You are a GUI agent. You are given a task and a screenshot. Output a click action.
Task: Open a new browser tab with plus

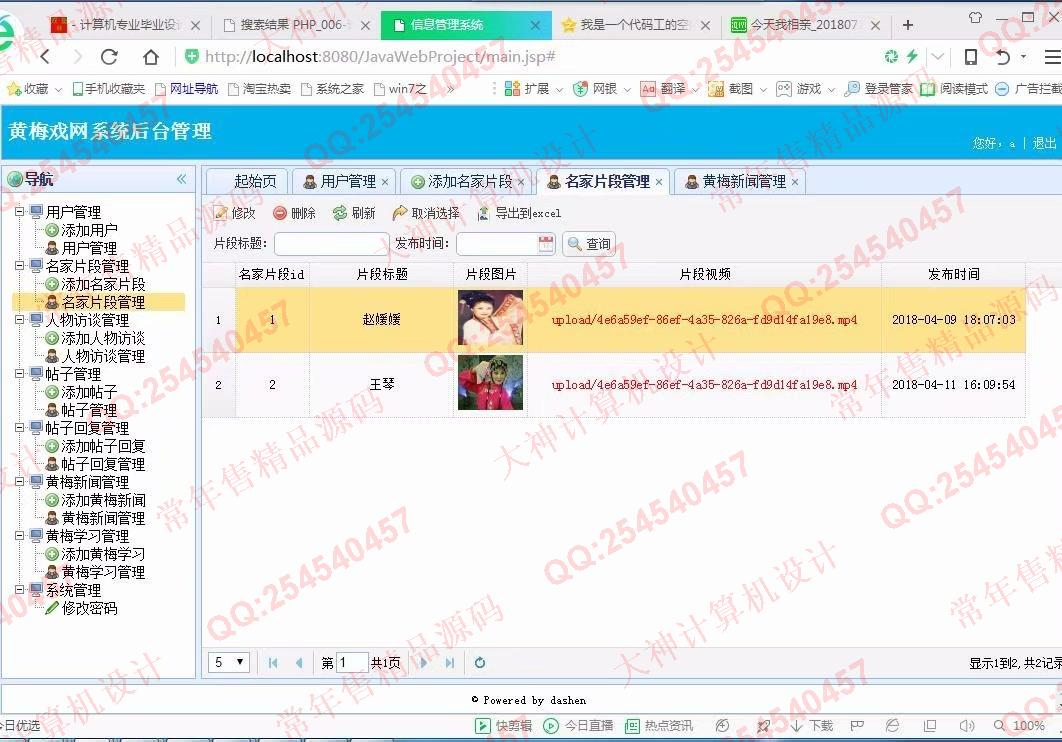coord(908,25)
